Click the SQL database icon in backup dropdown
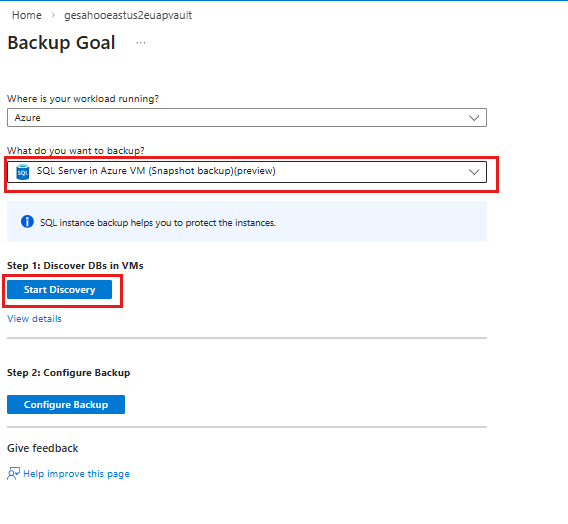The image size is (568, 524). click(x=23, y=172)
